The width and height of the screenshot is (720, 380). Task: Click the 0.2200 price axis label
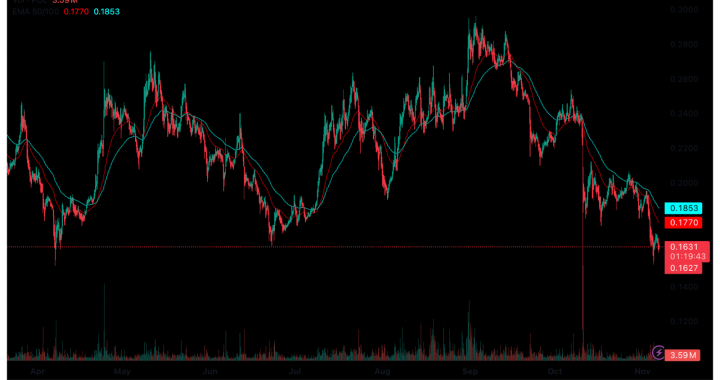click(684, 149)
